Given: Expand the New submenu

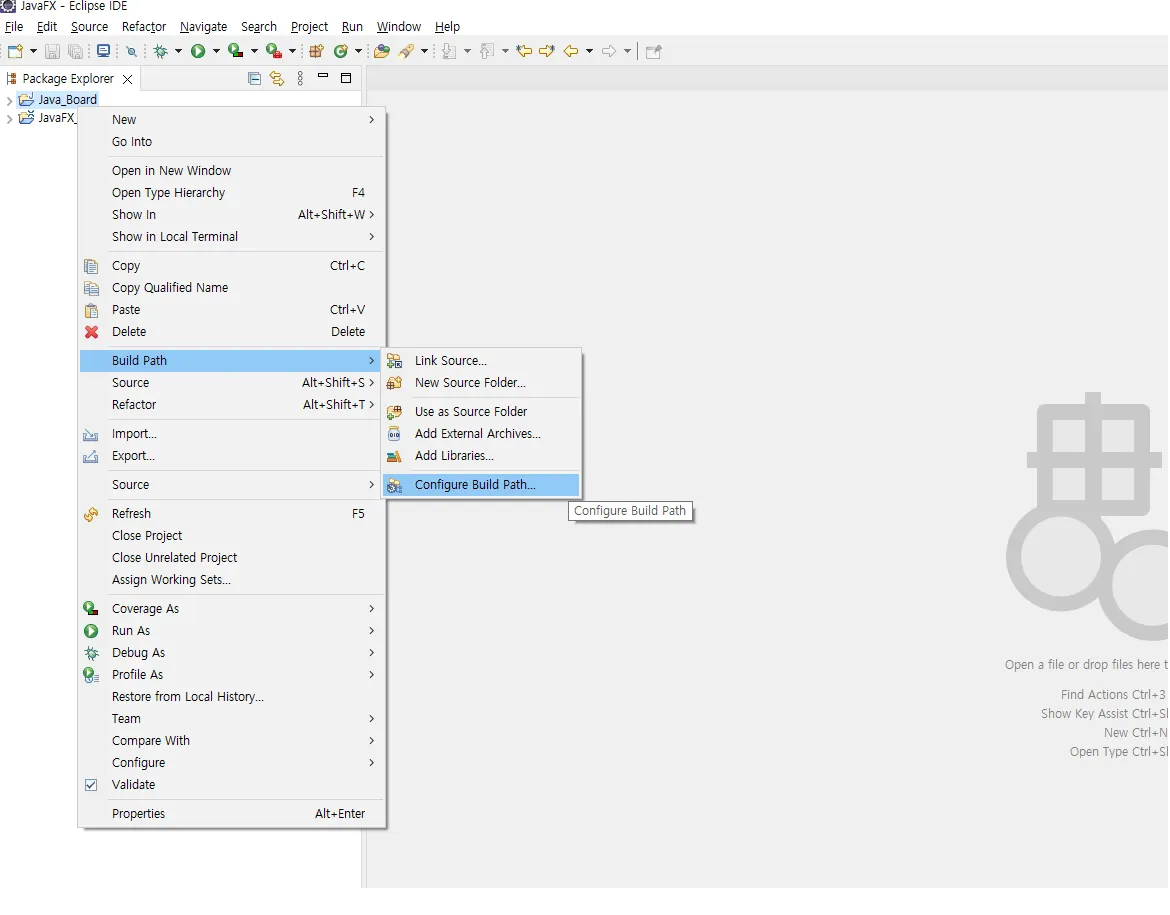Looking at the screenshot, I should [233, 119].
